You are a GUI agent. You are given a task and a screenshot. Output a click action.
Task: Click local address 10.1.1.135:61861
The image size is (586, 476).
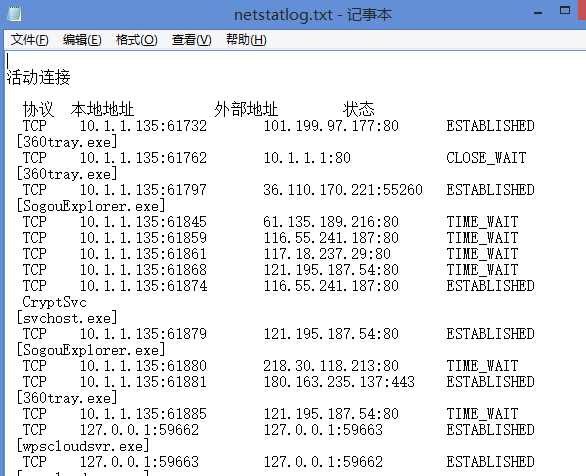[x=143, y=254]
